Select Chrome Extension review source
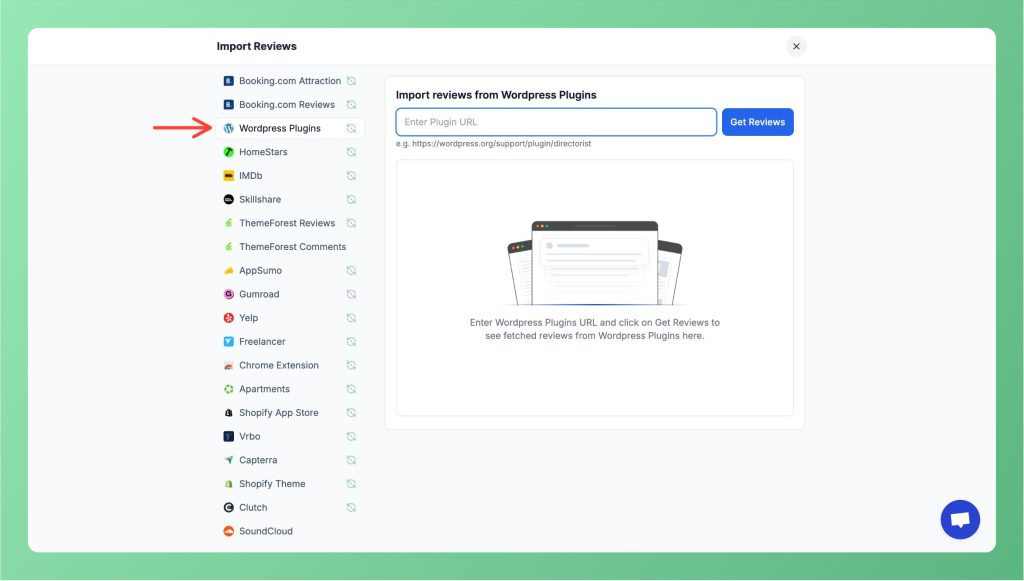Viewport: 1024px width, 581px height. [290, 366]
